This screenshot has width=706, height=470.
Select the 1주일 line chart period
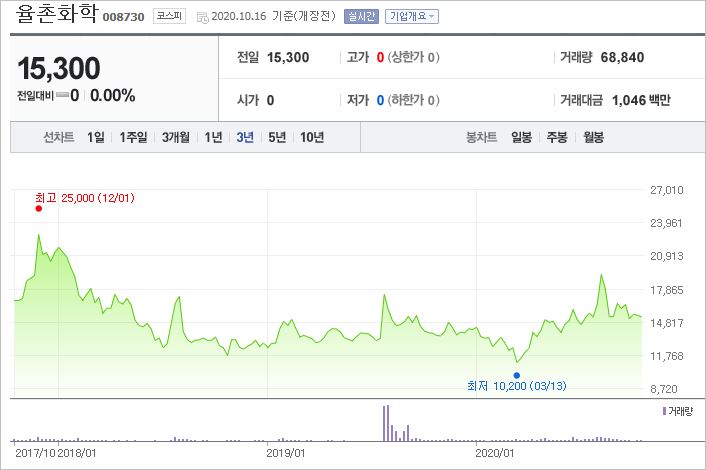(133, 137)
